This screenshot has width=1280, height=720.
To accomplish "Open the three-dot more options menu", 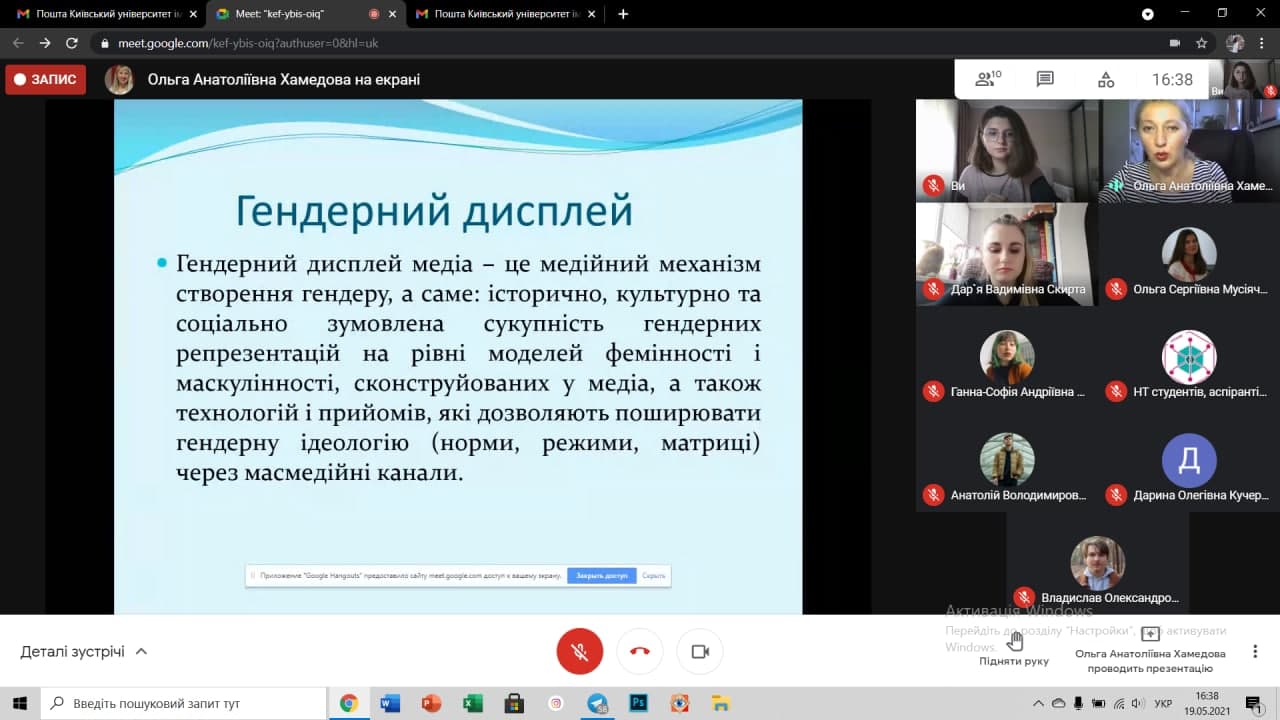I will coord(1255,652).
